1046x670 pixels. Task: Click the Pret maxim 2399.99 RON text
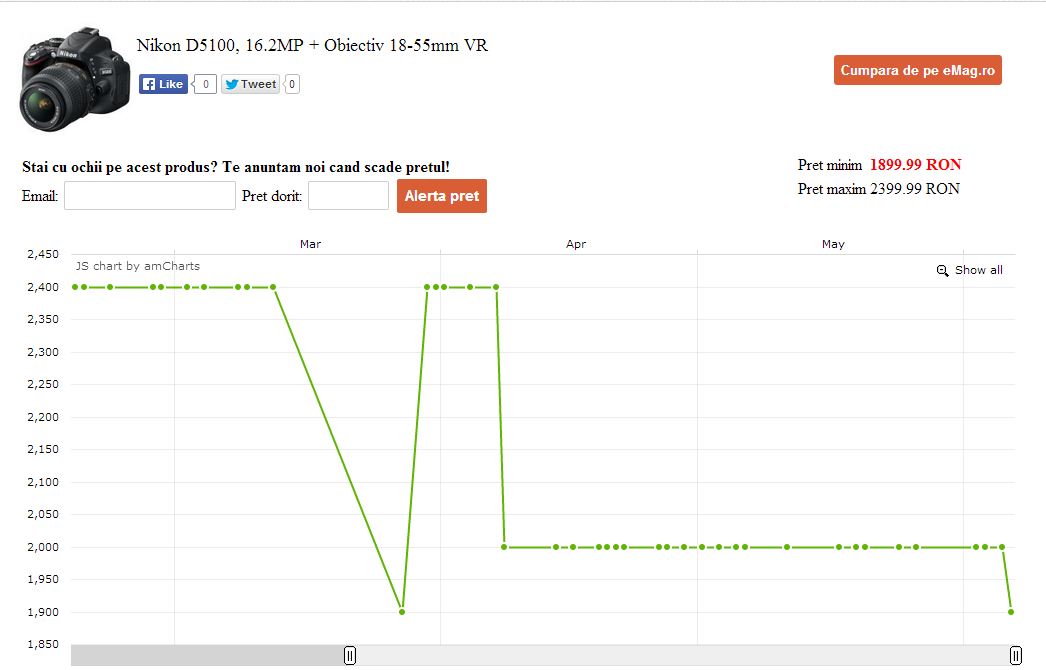pos(879,189)
